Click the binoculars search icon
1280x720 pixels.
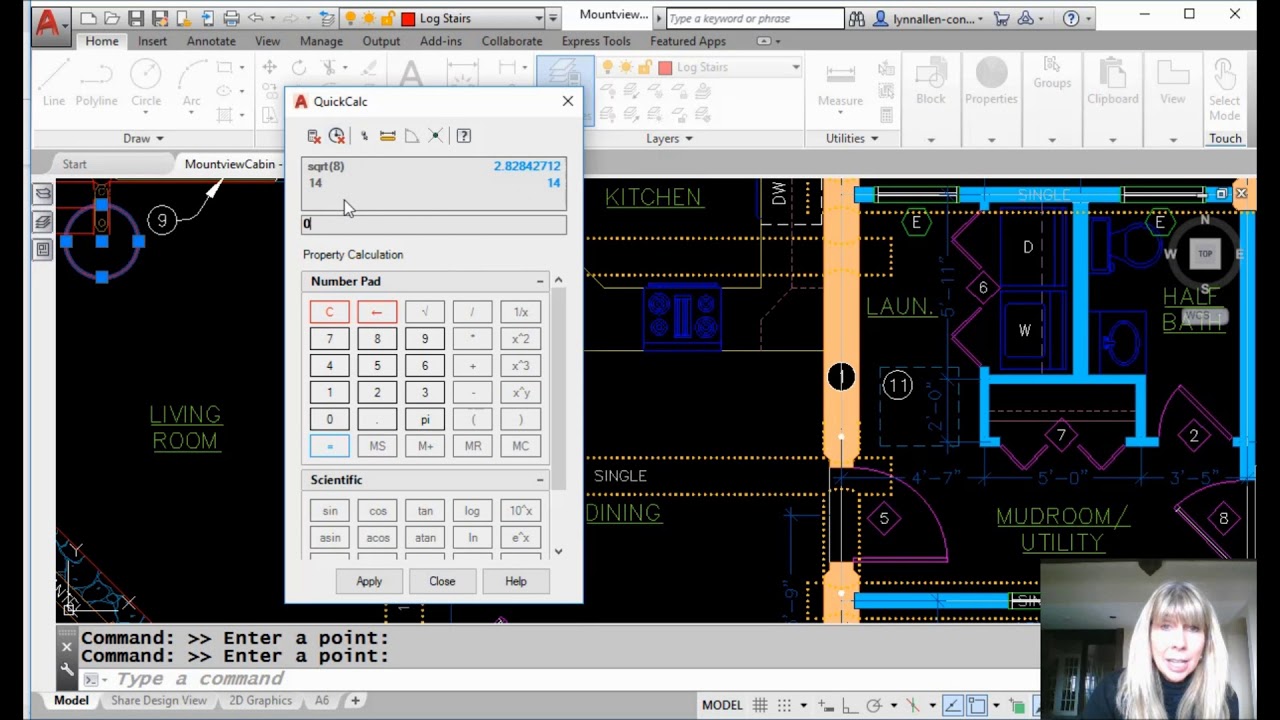857,18
